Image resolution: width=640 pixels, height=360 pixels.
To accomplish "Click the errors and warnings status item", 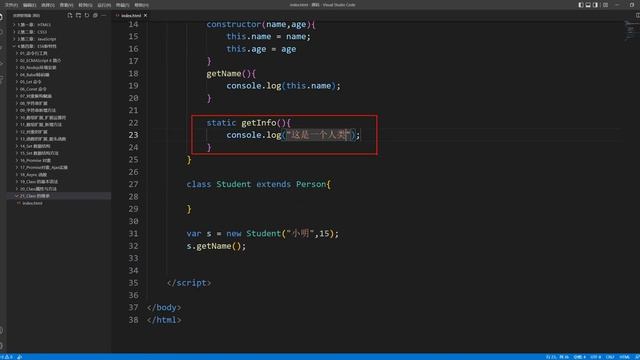I will [x=7, y=357].
